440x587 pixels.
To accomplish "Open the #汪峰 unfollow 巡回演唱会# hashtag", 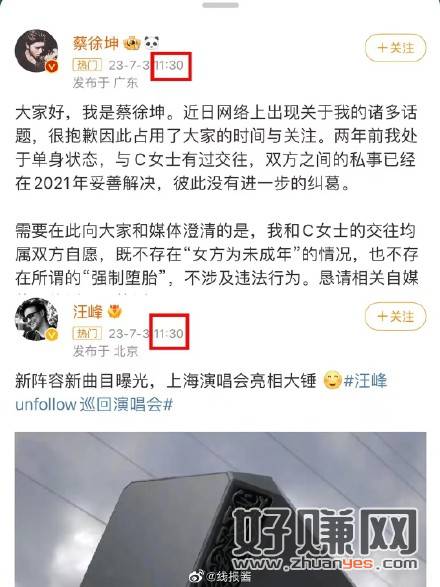I will (x=201, y=392).
